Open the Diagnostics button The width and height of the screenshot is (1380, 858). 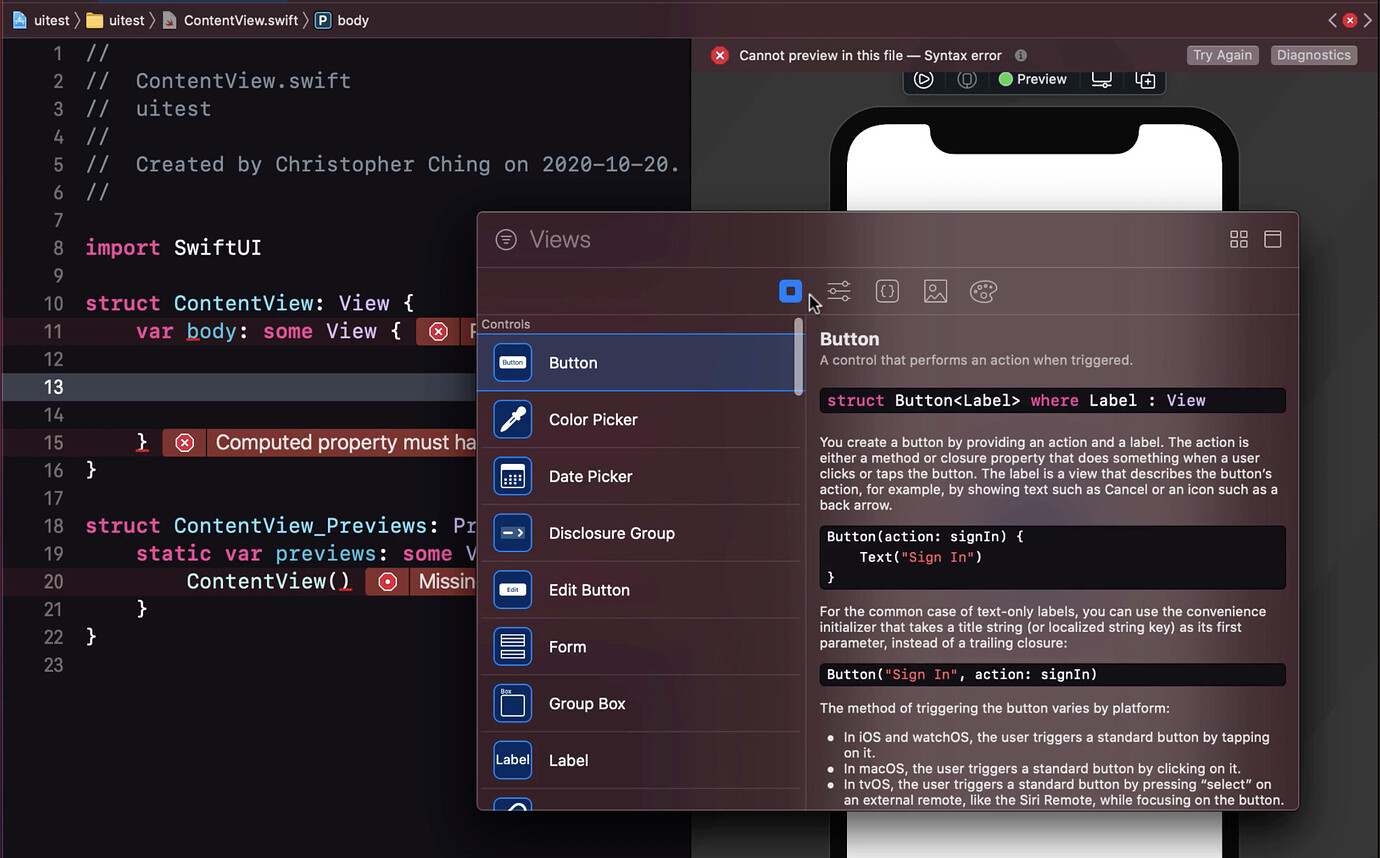click(x=1313, y=55)
